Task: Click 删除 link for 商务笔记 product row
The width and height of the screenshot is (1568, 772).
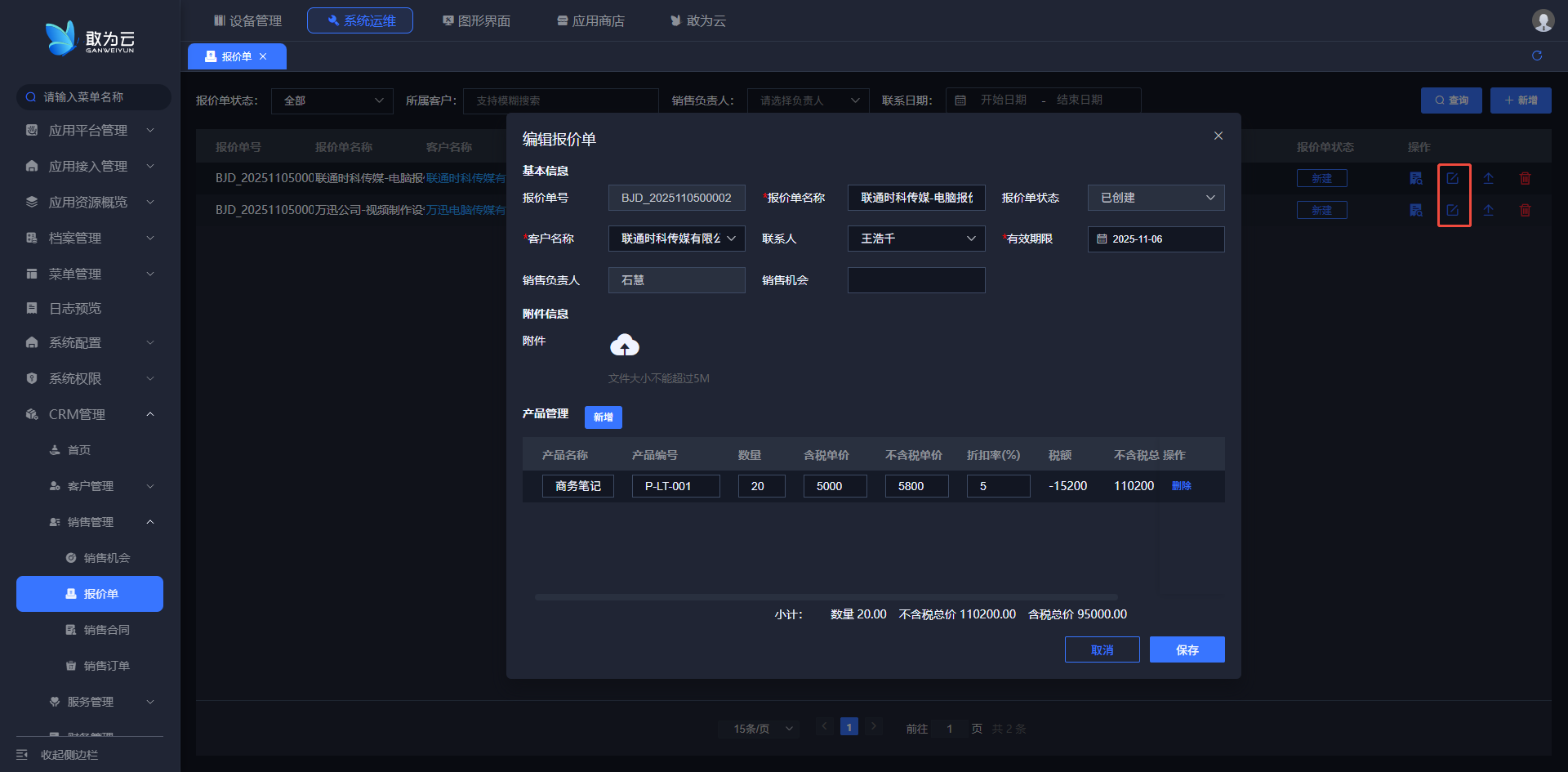Action: (x=1181, y=486)
